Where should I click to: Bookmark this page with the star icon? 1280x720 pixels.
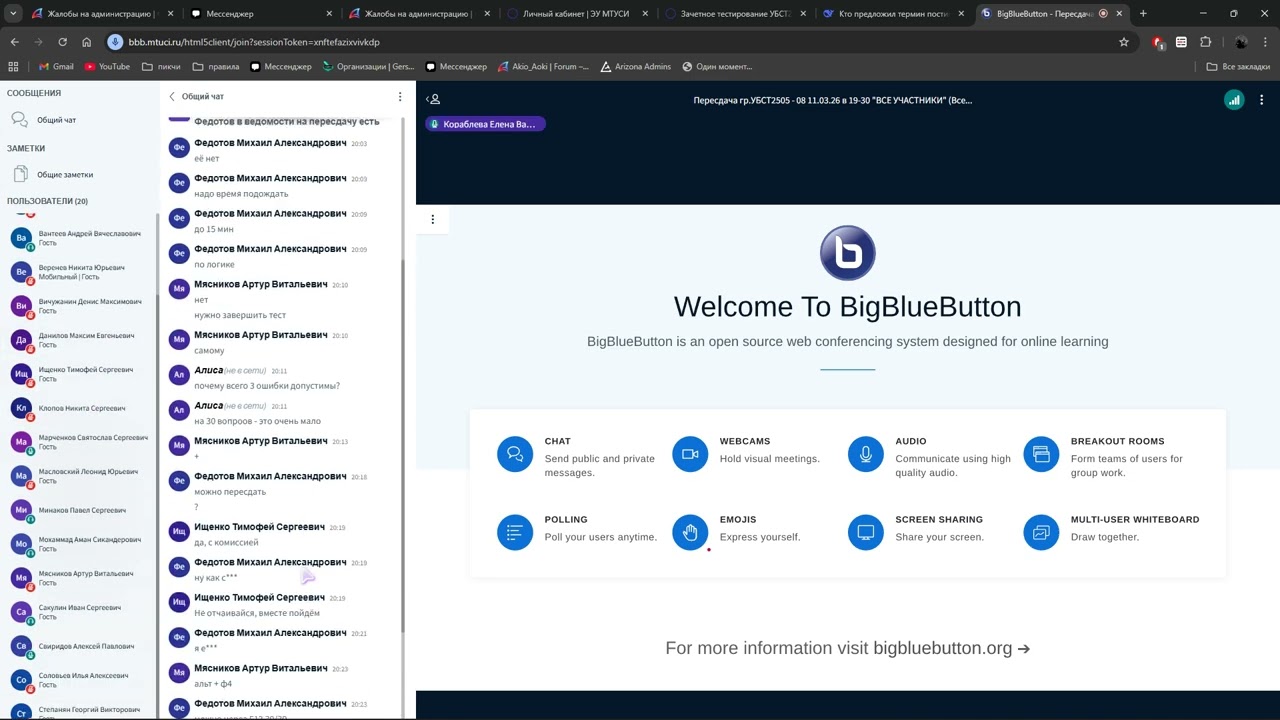pos(1124,42)
